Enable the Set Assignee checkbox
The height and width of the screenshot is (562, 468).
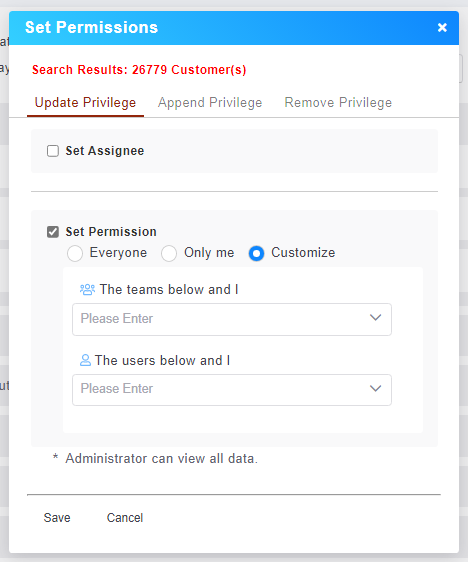click(53, 151)
